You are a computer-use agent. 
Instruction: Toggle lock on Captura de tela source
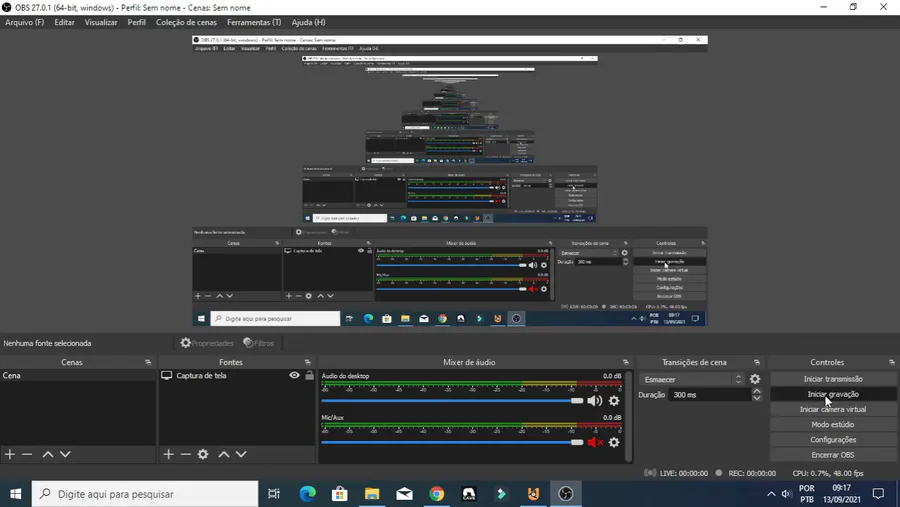click(309, 375)
